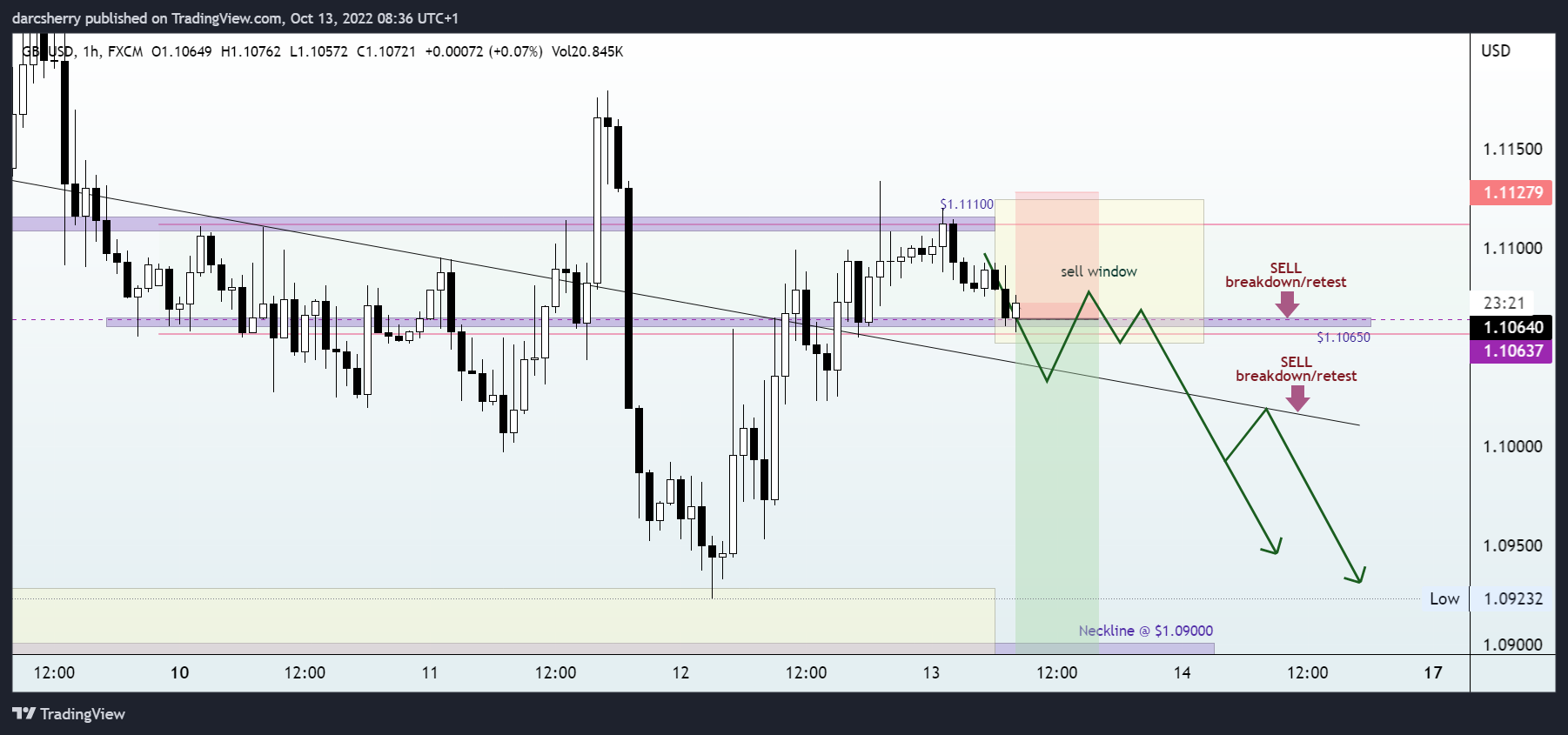
Task: Click the 1.09500 price axis tick
Action: (1512, 545)
